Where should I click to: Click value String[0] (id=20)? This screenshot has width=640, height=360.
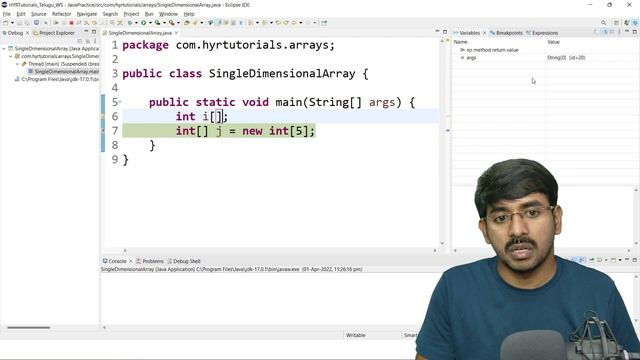566,58
